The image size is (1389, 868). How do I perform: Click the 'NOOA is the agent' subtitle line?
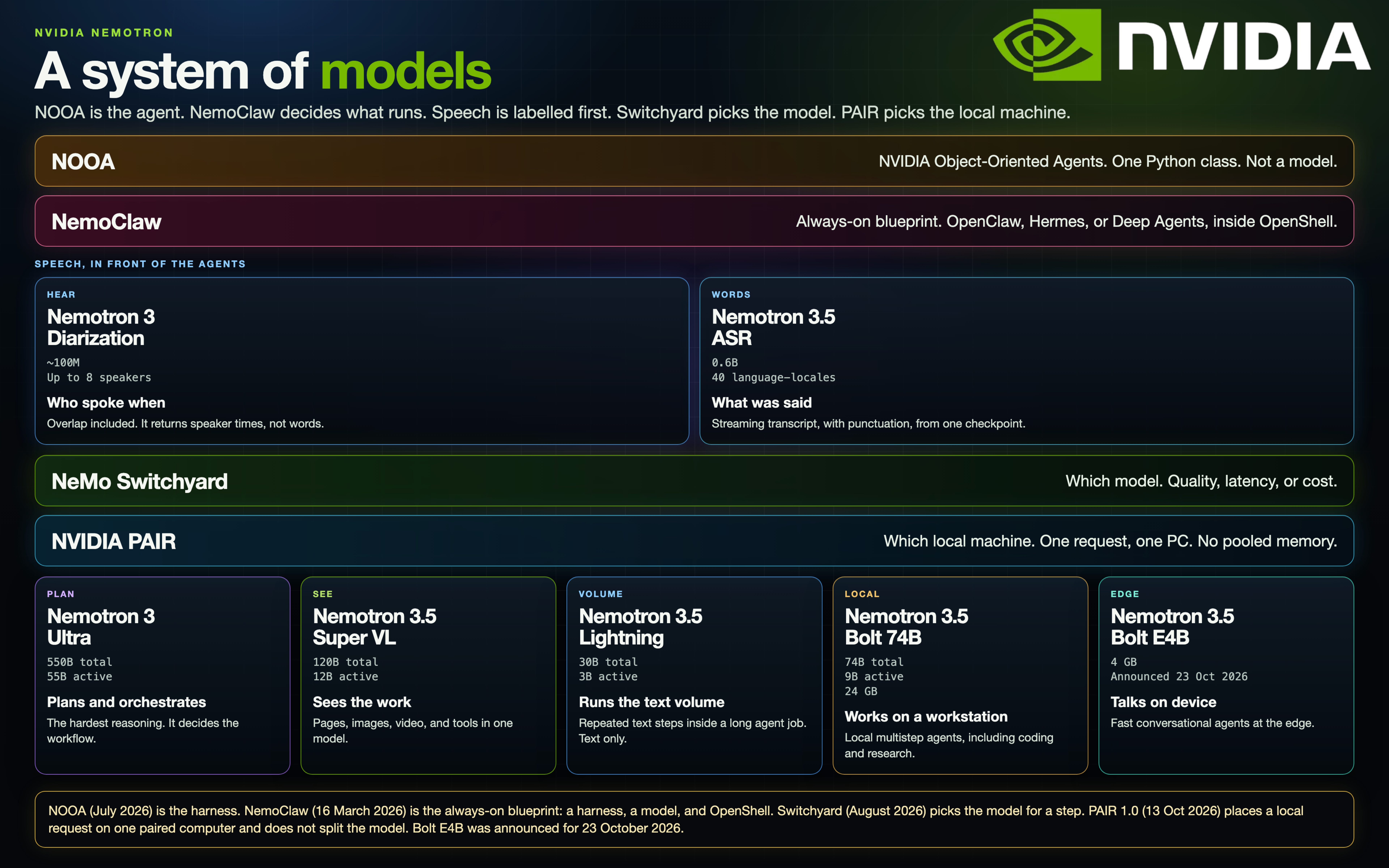(x=552, y=112)
